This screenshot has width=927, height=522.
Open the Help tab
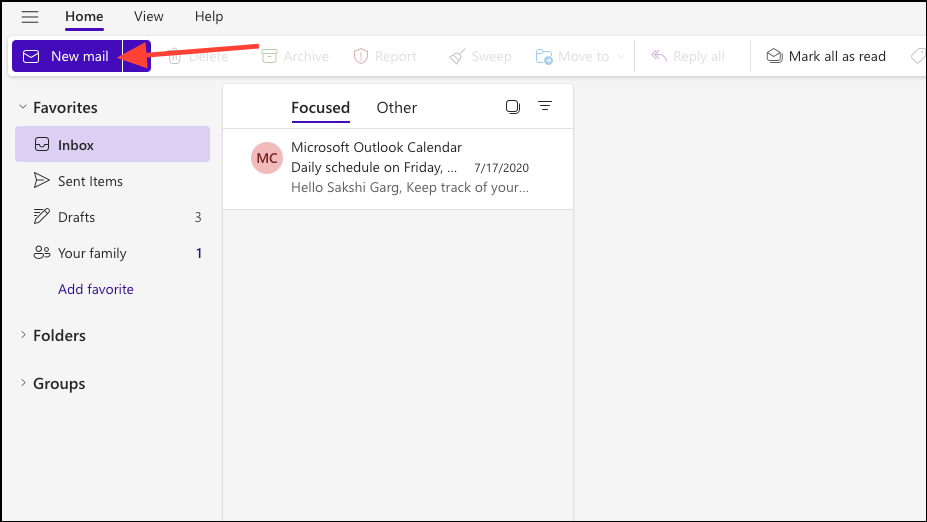[x=209, y=17]
